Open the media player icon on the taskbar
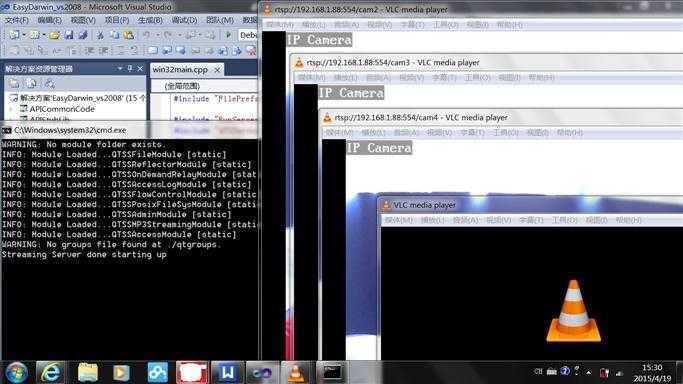Screen dimensions: 683x384 tap(121, 373)
